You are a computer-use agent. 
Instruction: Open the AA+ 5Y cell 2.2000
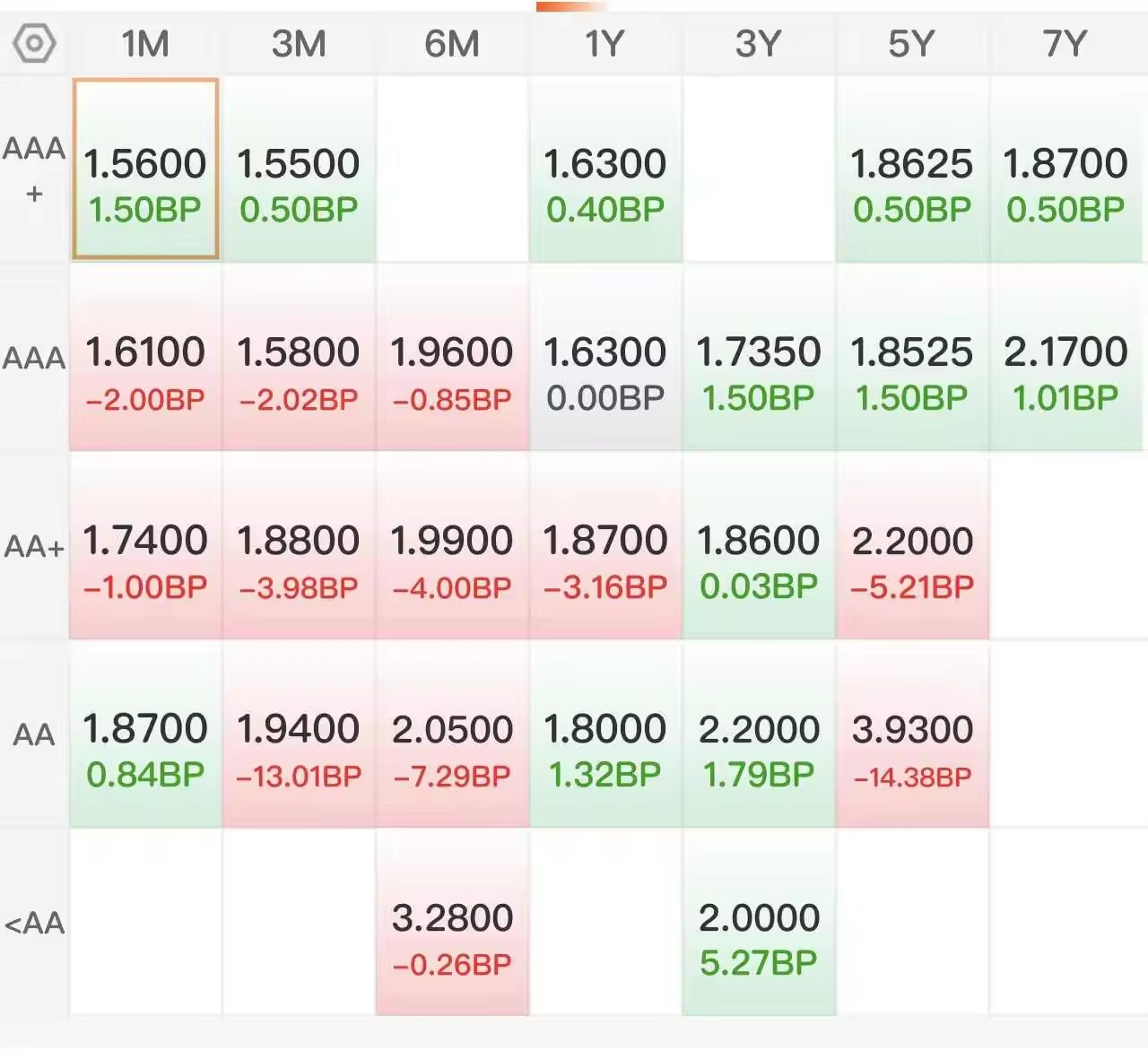pyautogui.click(x=912, y=545)
